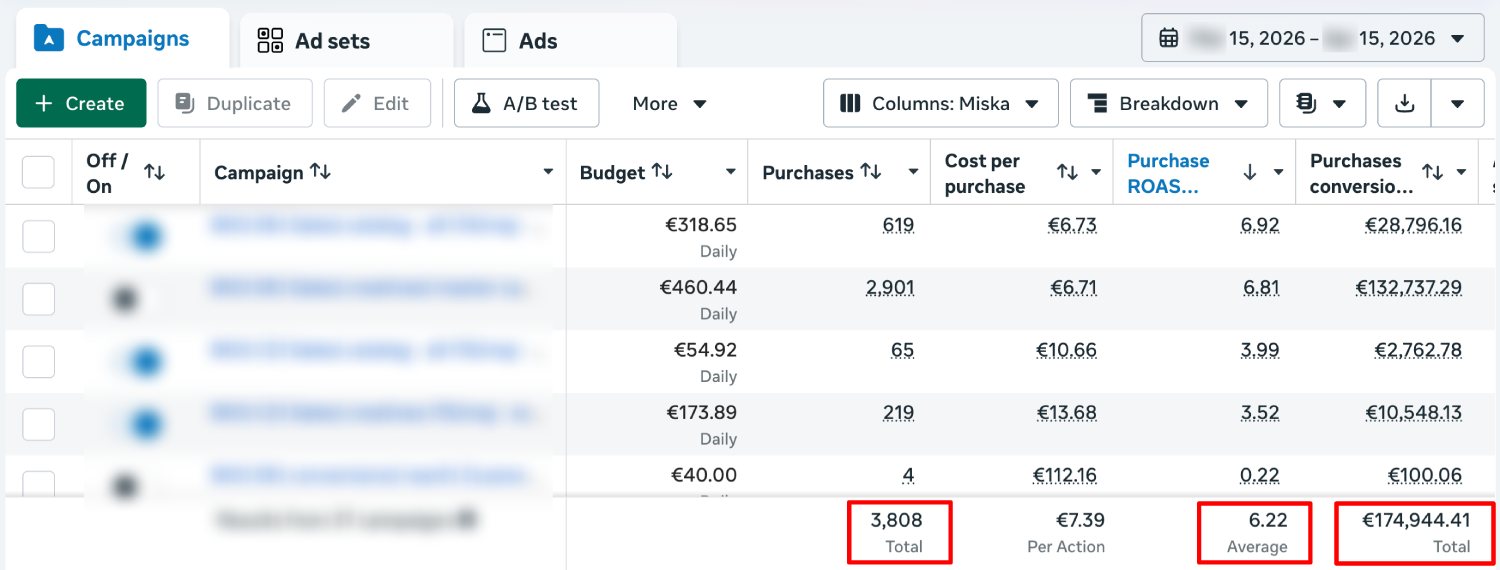Click the green Create button
This screenshot has width=1500, height=570.
[81, 103]
